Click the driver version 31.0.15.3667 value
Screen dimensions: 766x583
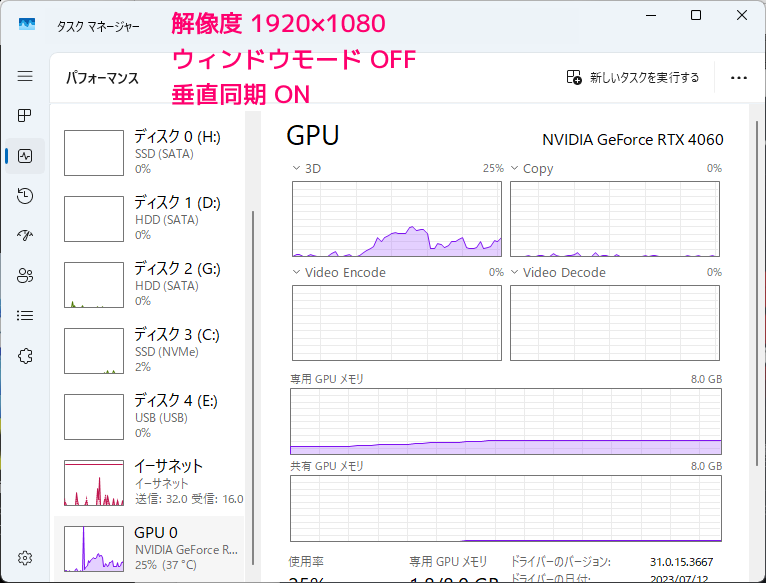[x=681, y=562]
